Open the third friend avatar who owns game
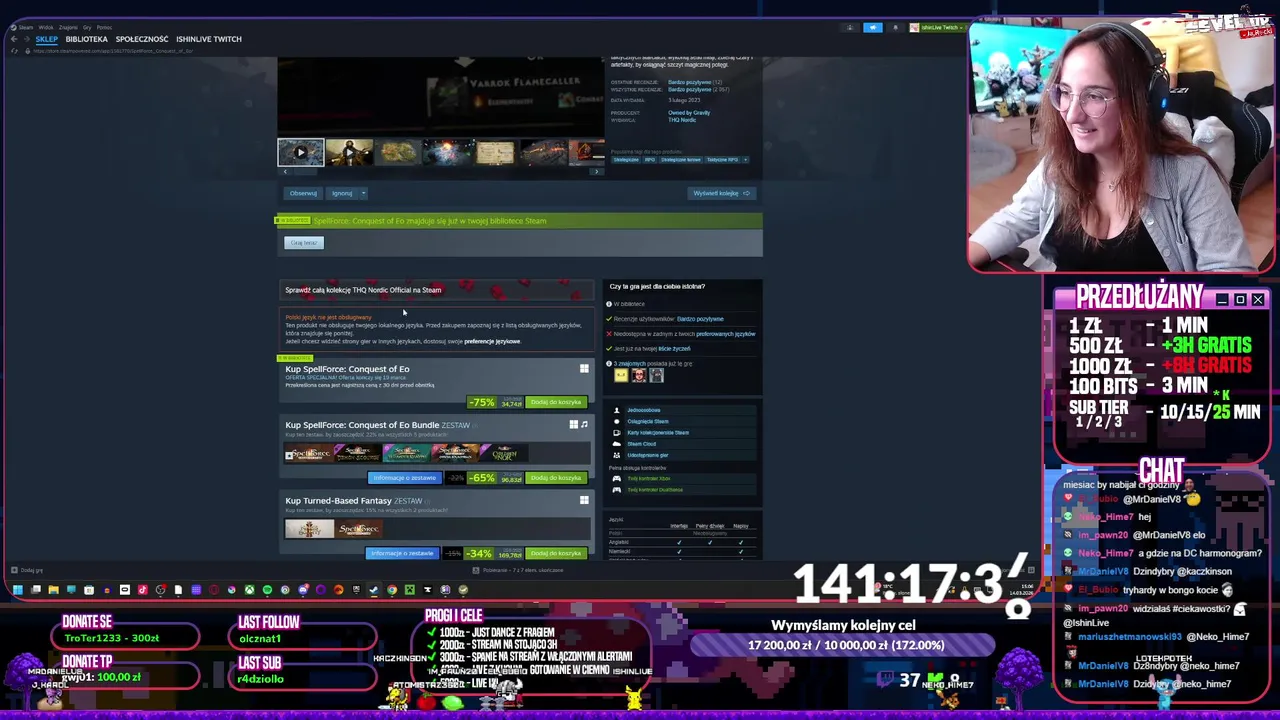Image resolution: width=1280 pixels, height=720 pixels. tap(656, 375)
